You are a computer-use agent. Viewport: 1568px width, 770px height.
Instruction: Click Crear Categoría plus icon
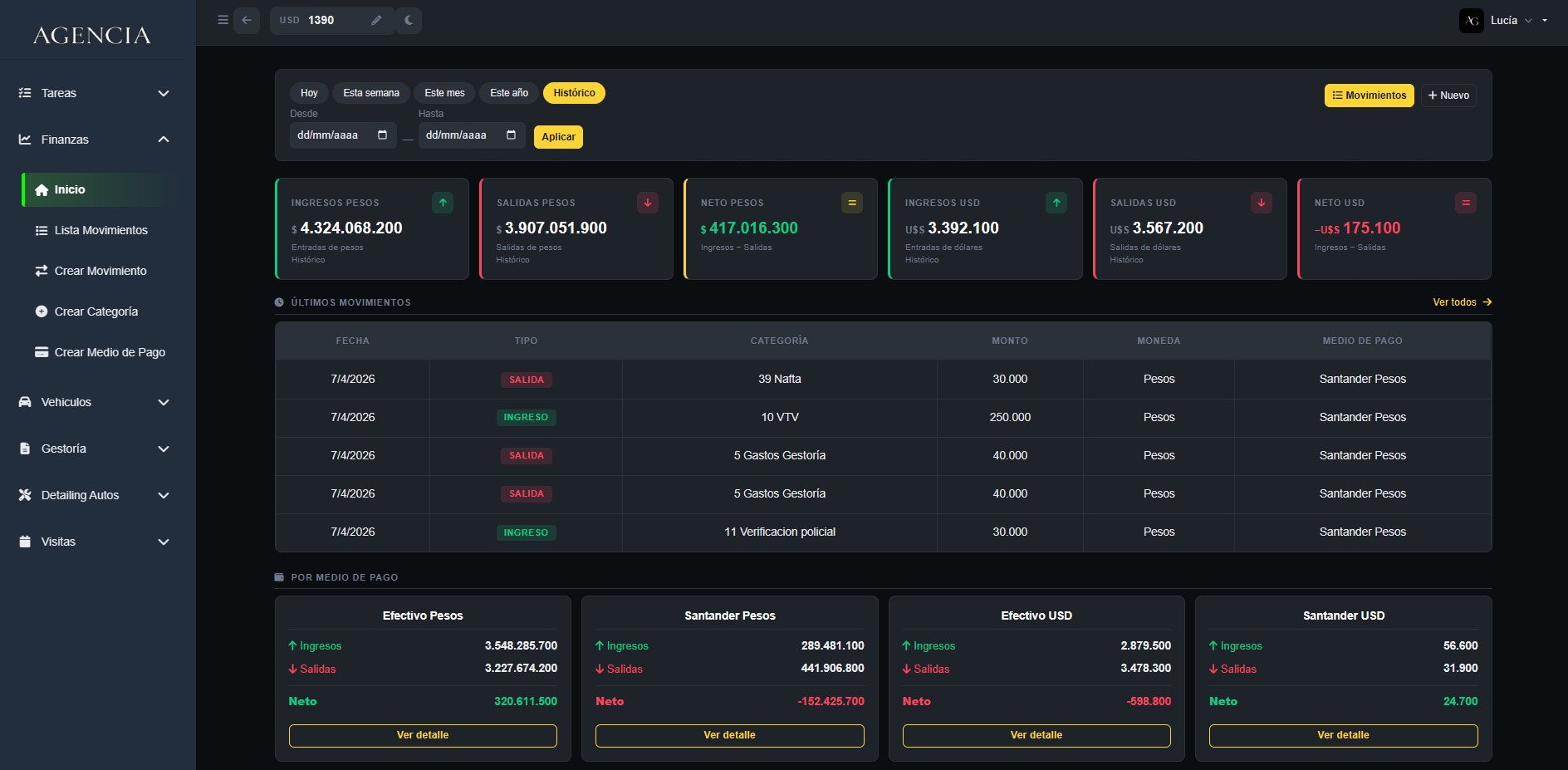click(42, 311)
